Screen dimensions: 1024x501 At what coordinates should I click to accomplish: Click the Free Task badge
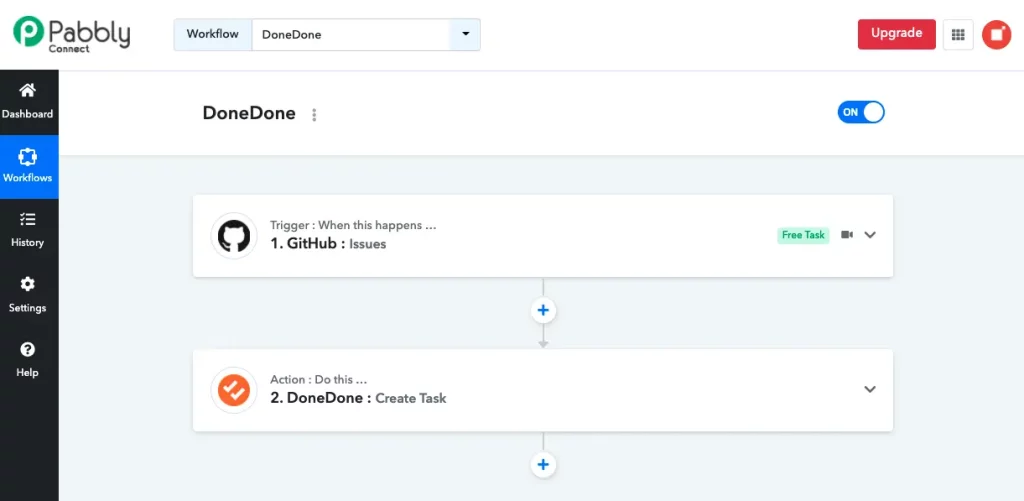803,235
